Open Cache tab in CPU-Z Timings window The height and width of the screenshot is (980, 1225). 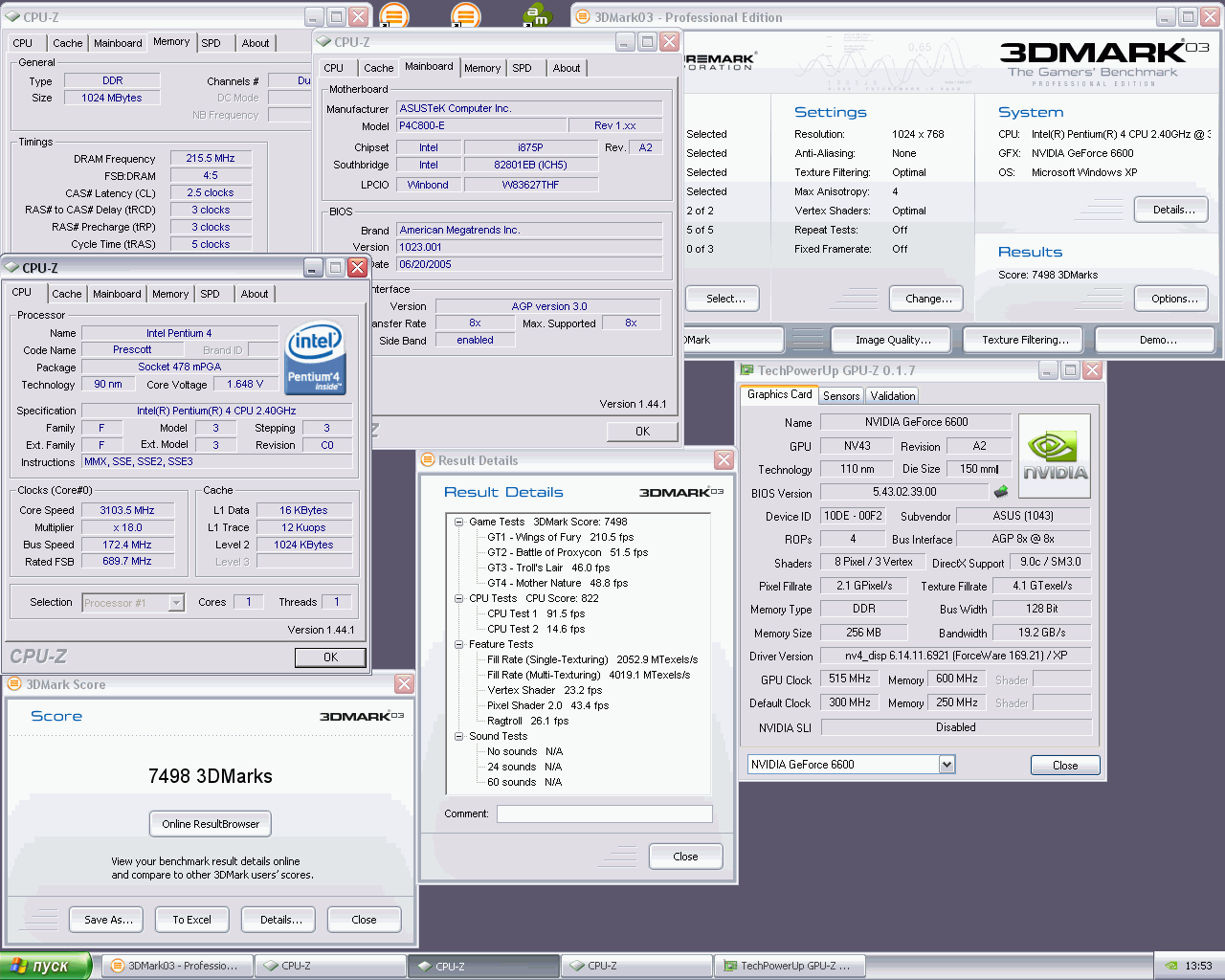point(68,43)
